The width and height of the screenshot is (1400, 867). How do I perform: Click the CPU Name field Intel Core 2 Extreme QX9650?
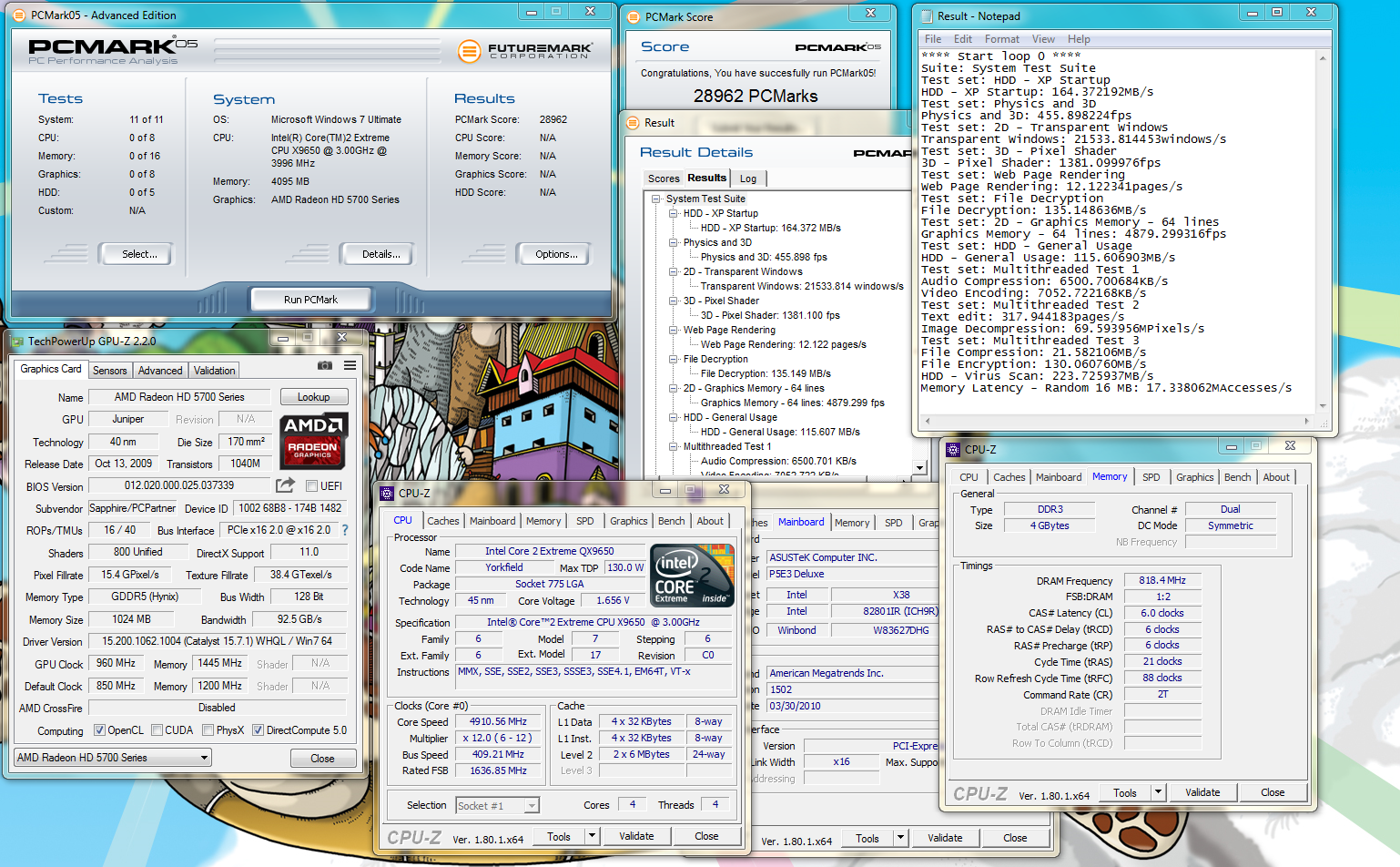point(549,551)
